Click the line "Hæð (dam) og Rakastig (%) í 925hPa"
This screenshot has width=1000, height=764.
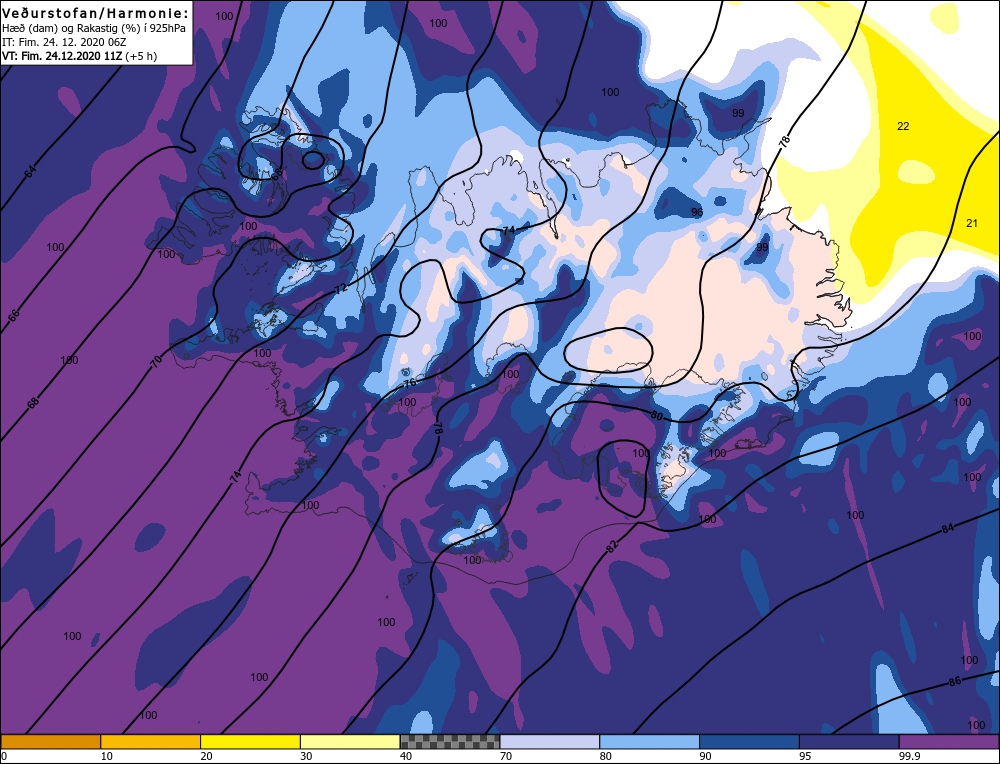(94, 29)
